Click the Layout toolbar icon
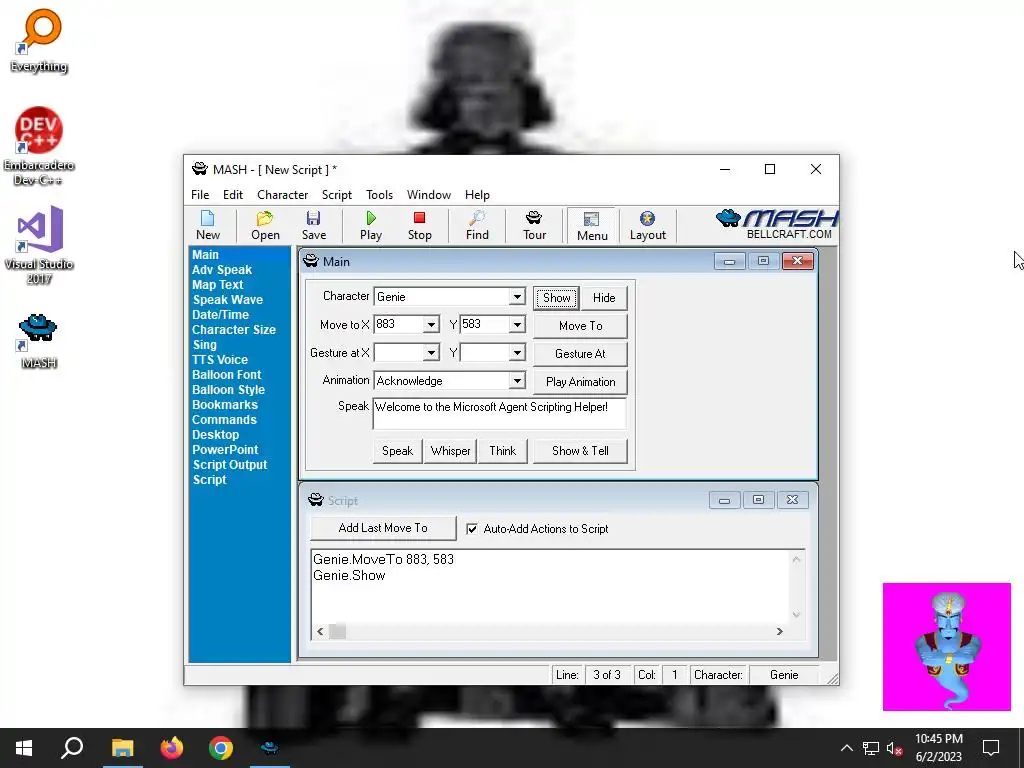The image size is (1024, 768). click(647, 225)
